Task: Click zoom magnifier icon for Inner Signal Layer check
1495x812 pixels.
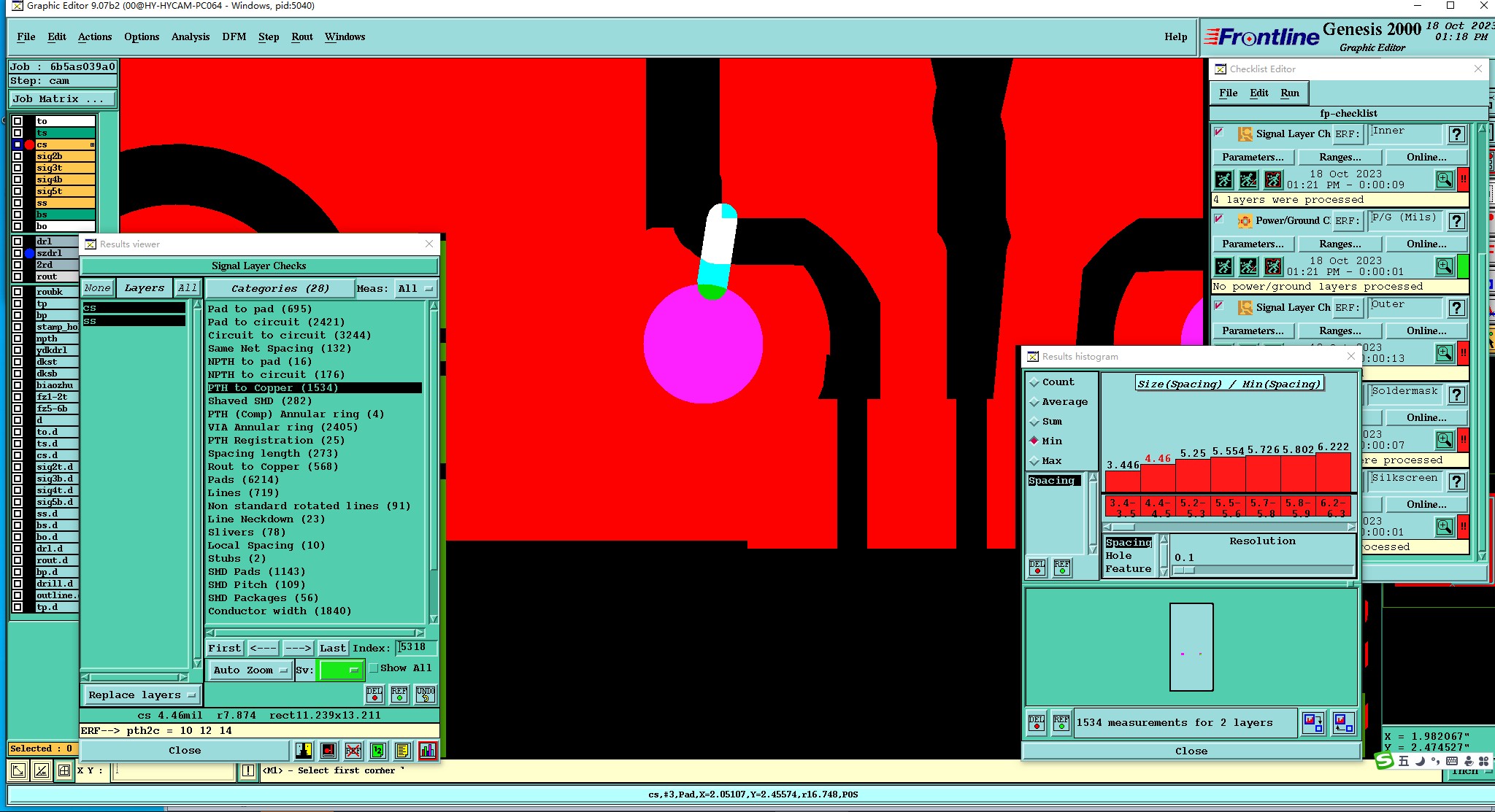Action: [1444, 179]
